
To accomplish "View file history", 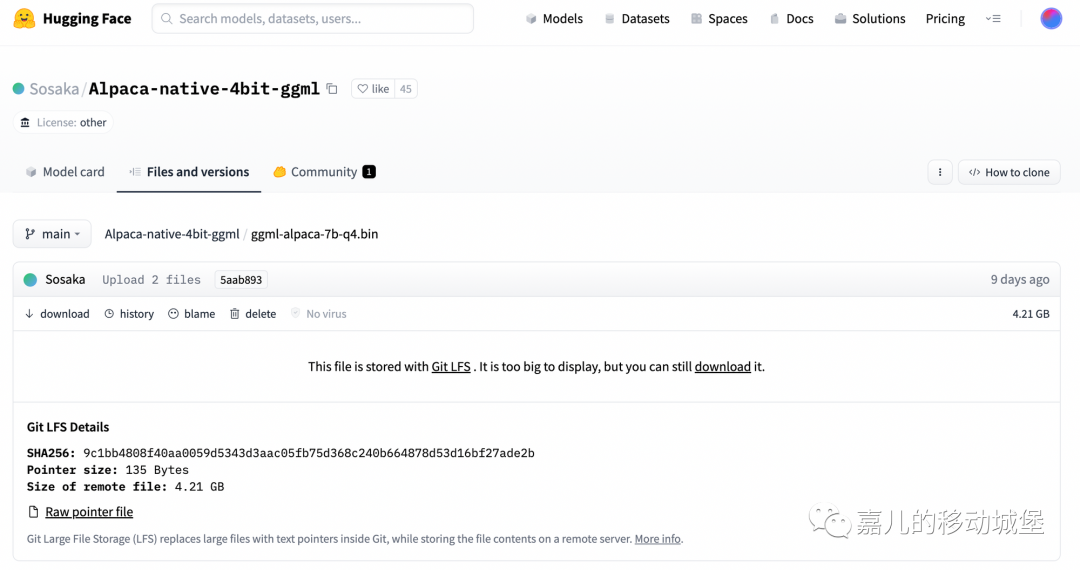I will (x=129, y=314).
